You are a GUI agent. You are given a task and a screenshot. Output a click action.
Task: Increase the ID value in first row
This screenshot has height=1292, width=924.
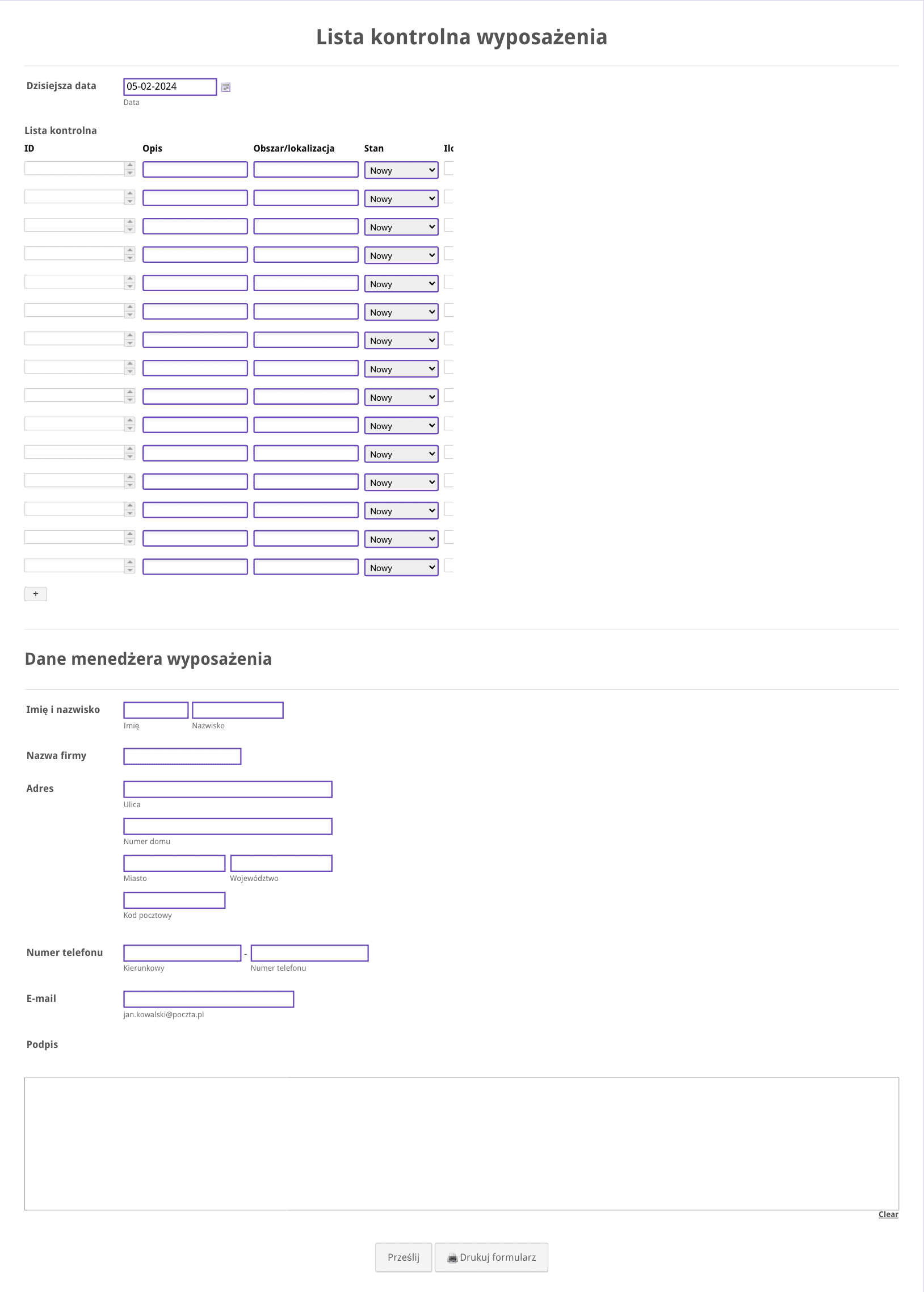(x=130, y=165)
